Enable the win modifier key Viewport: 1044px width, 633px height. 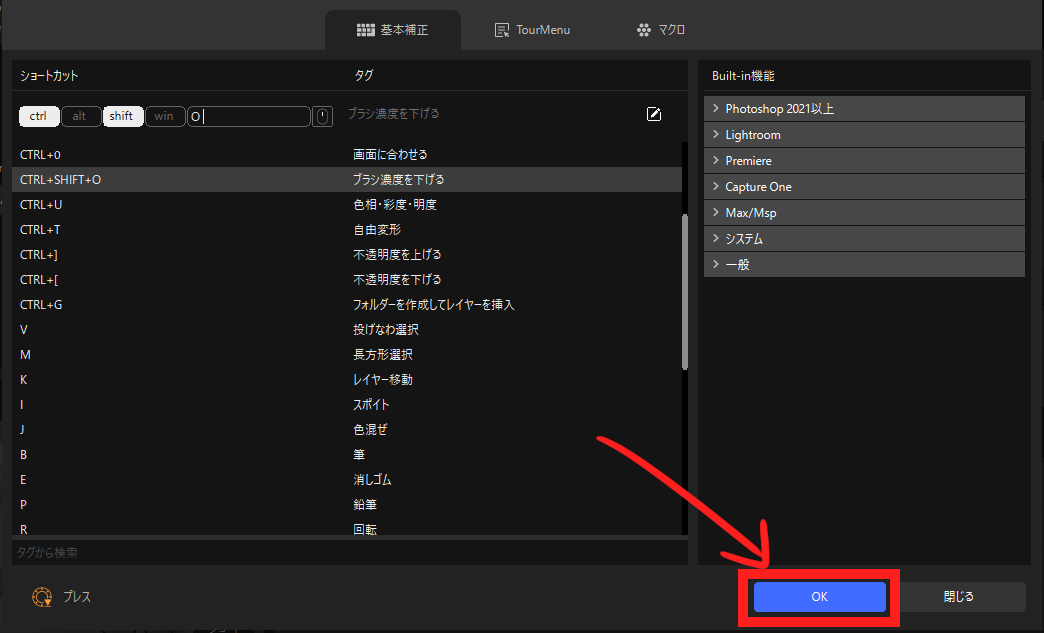(x=164, y=117)
